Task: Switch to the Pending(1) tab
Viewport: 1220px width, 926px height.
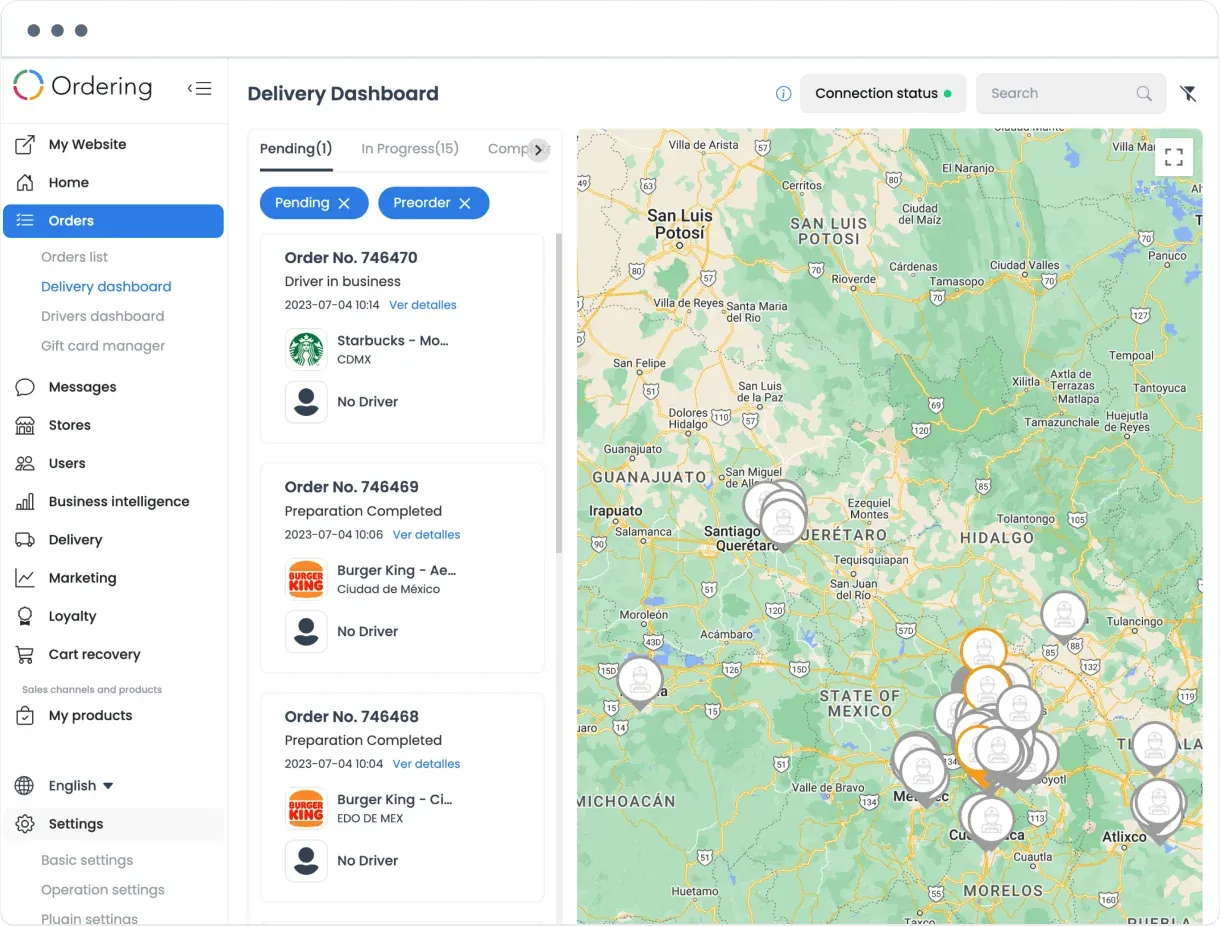Action: tap(296, 149)
